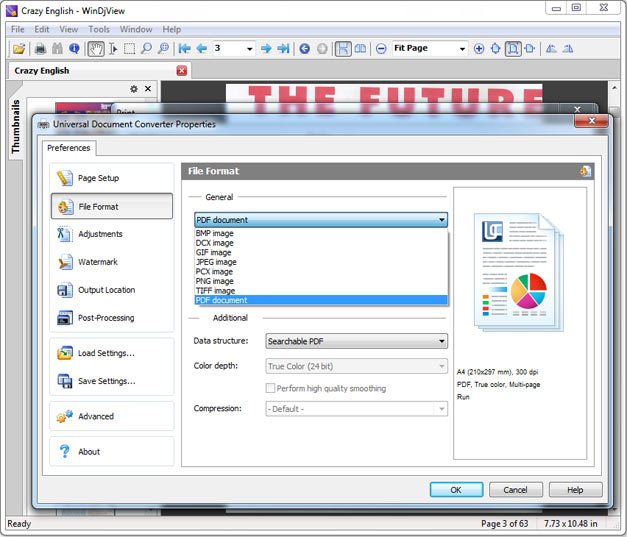627x537 pixels.
Task: Open the page number dropdown
Action: pos(250,49)
